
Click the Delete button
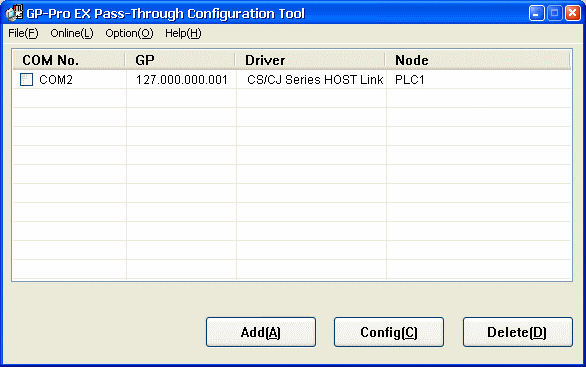[518, 332]
